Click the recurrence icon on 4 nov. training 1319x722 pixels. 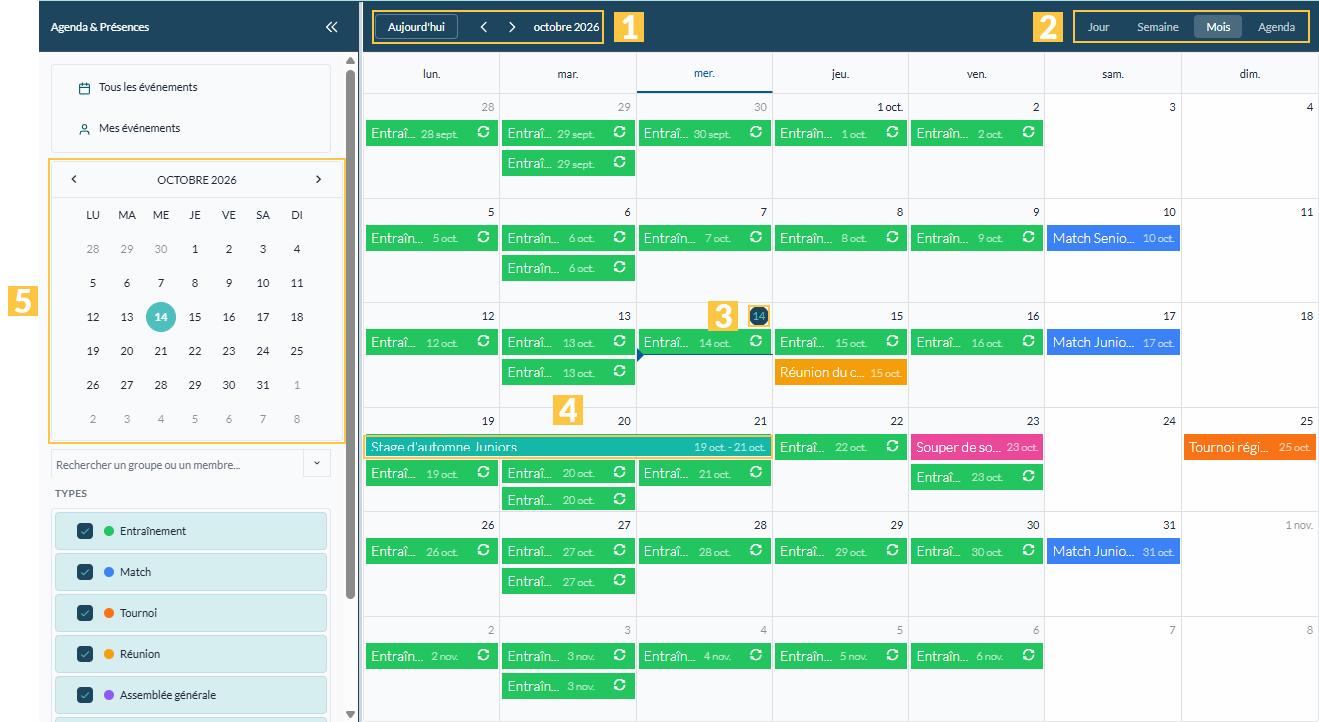756,656
